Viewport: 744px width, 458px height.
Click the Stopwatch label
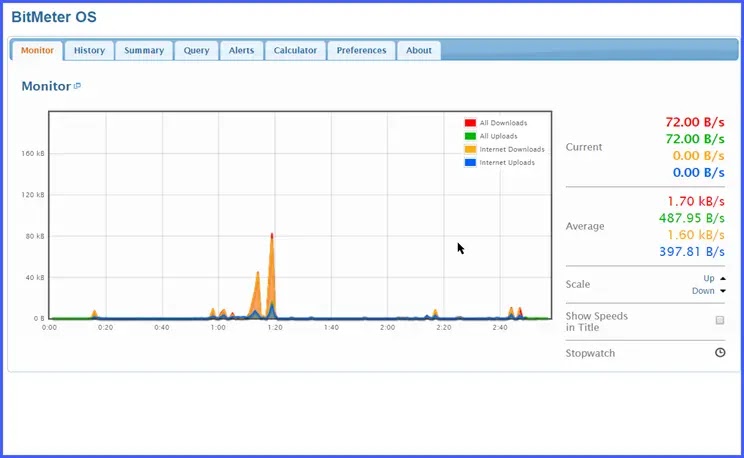tap(590, 353)
